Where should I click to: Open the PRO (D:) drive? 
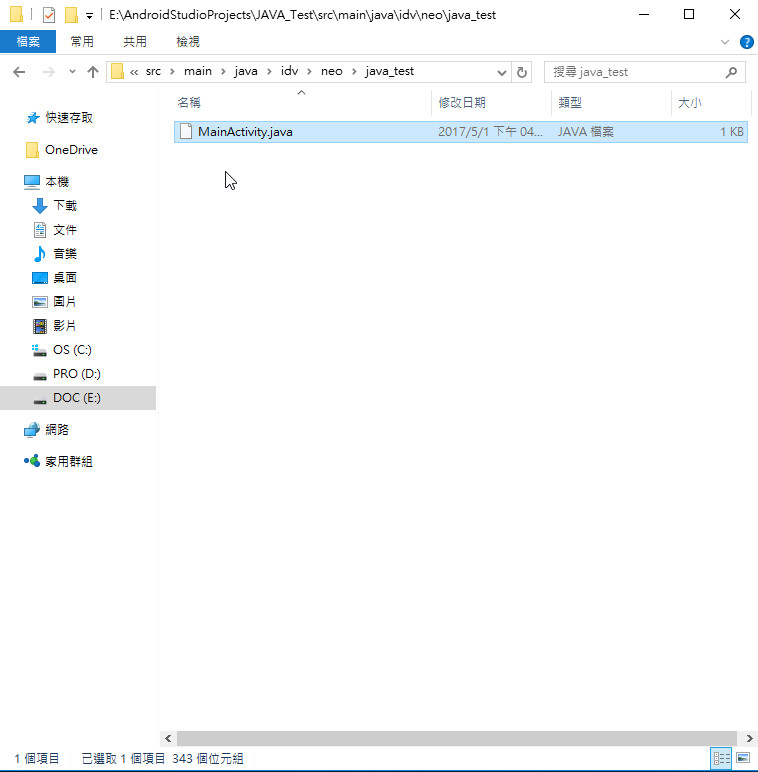[76, 374]
